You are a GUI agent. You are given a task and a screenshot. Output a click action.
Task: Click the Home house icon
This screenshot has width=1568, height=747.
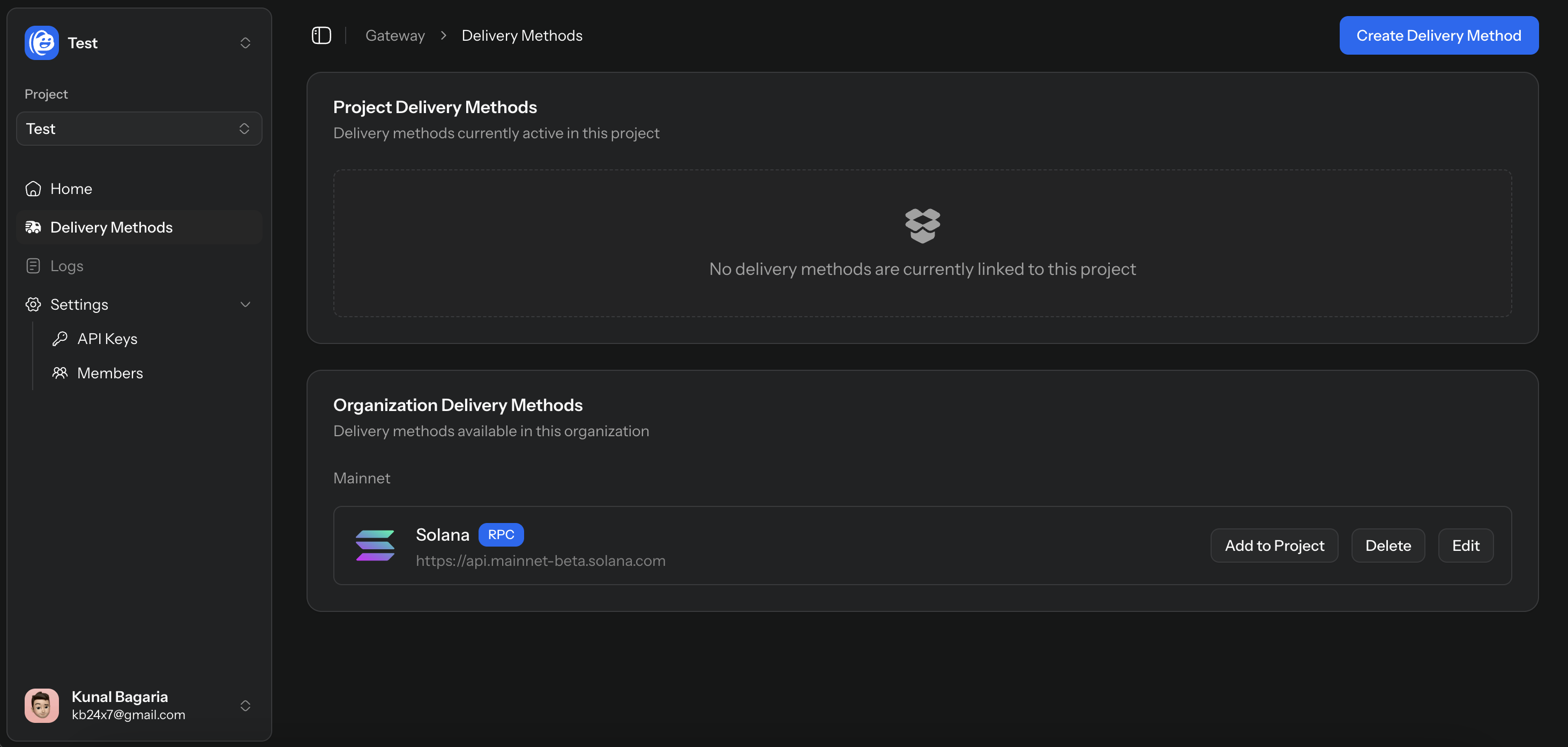(x=33, y=189)
